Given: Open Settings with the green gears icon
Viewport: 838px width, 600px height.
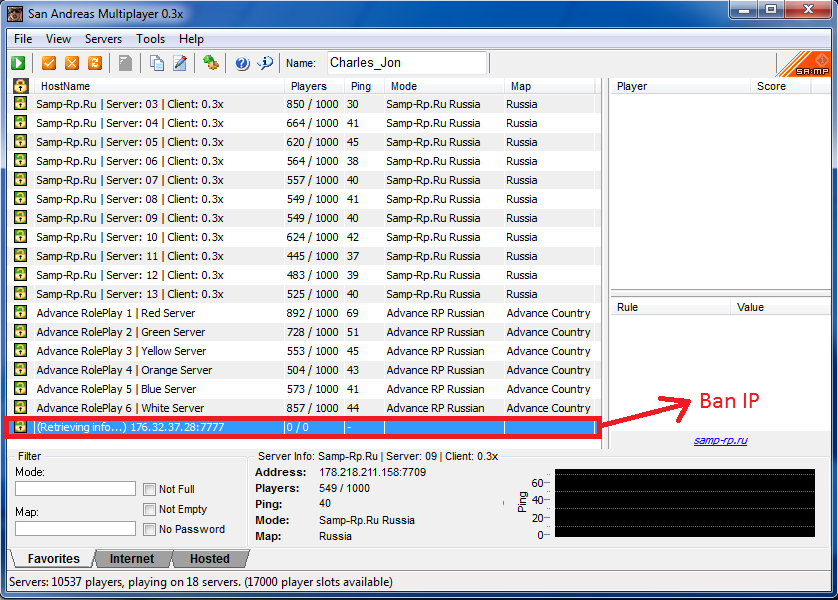Looking at the screenshot, I should [211, 63].
